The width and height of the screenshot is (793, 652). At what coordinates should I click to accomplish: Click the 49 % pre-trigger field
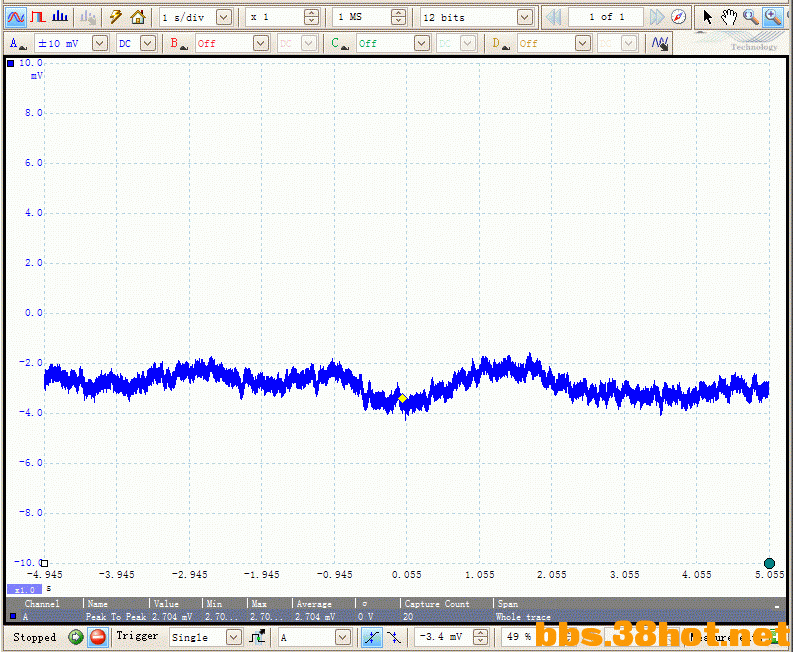pyautogui.click(x=517, y=637)
